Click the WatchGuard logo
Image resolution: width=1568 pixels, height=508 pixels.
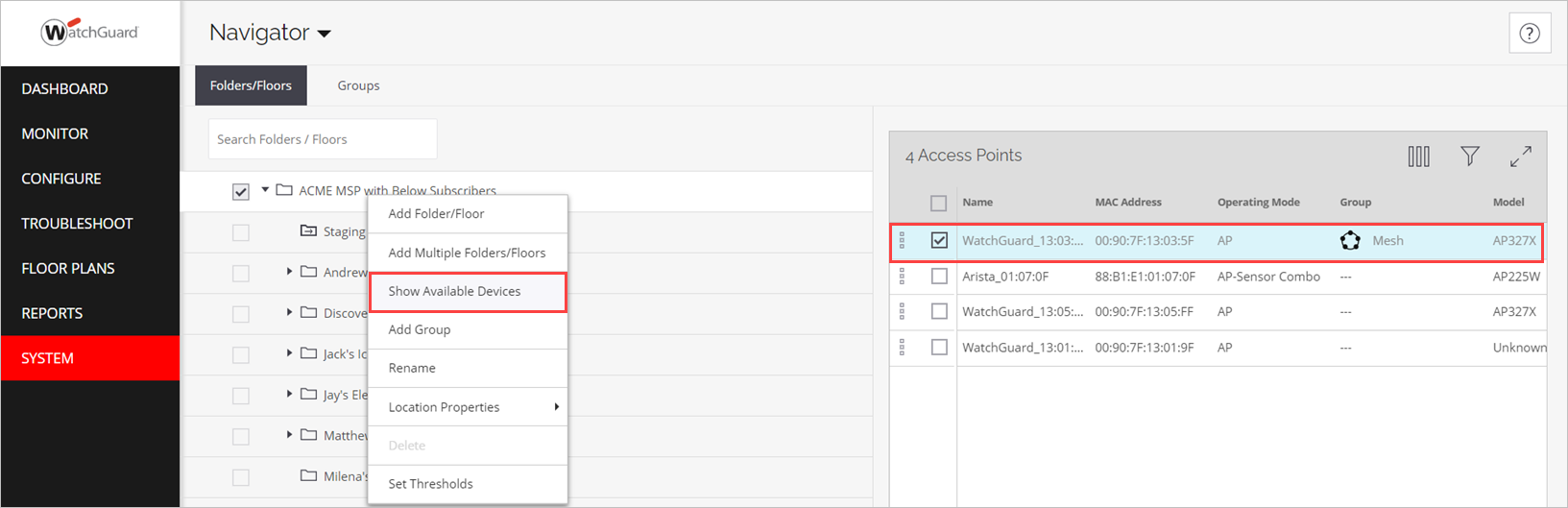[x=90, y=32]
